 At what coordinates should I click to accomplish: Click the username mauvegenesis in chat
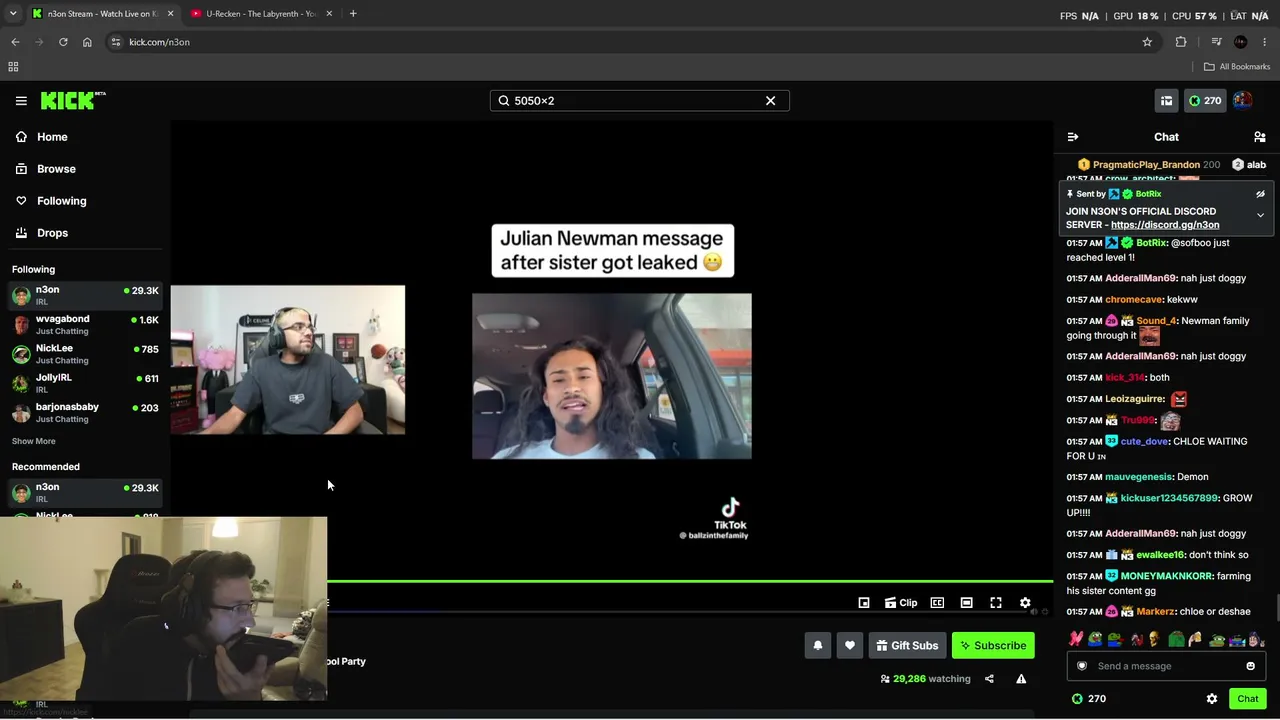pos(1138,477)
